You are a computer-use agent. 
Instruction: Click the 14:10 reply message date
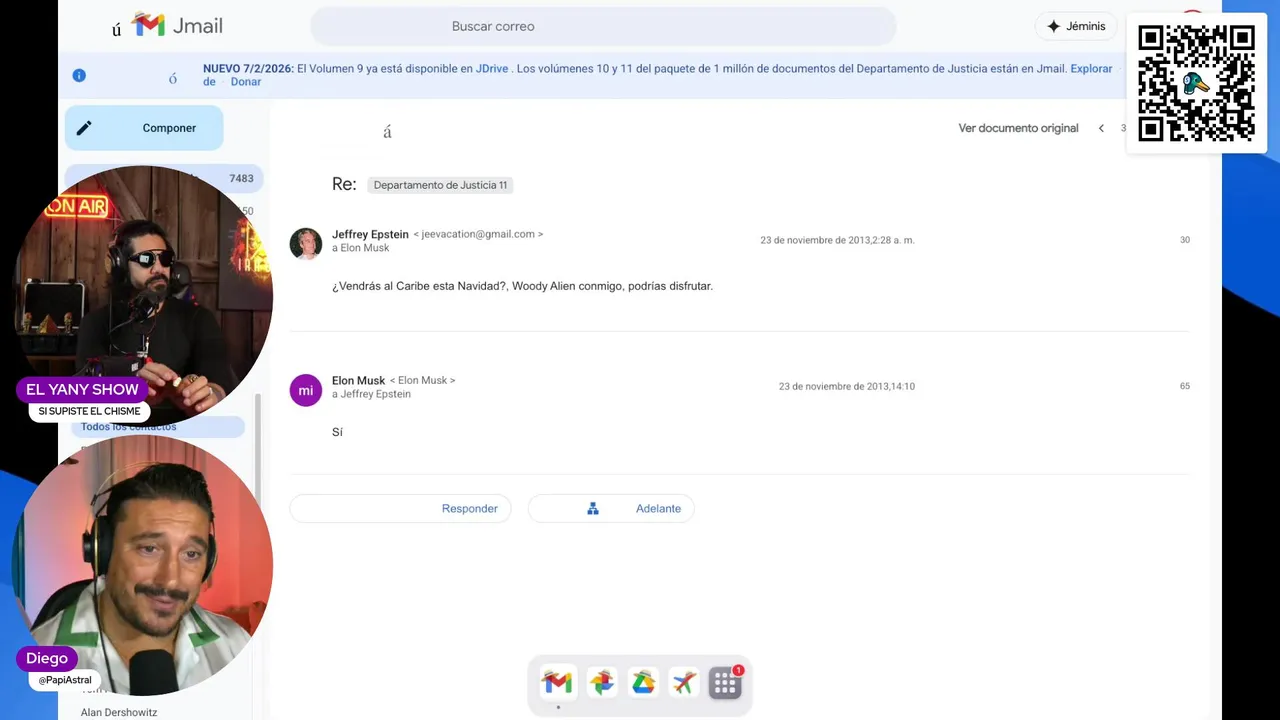tap(847, 386)
